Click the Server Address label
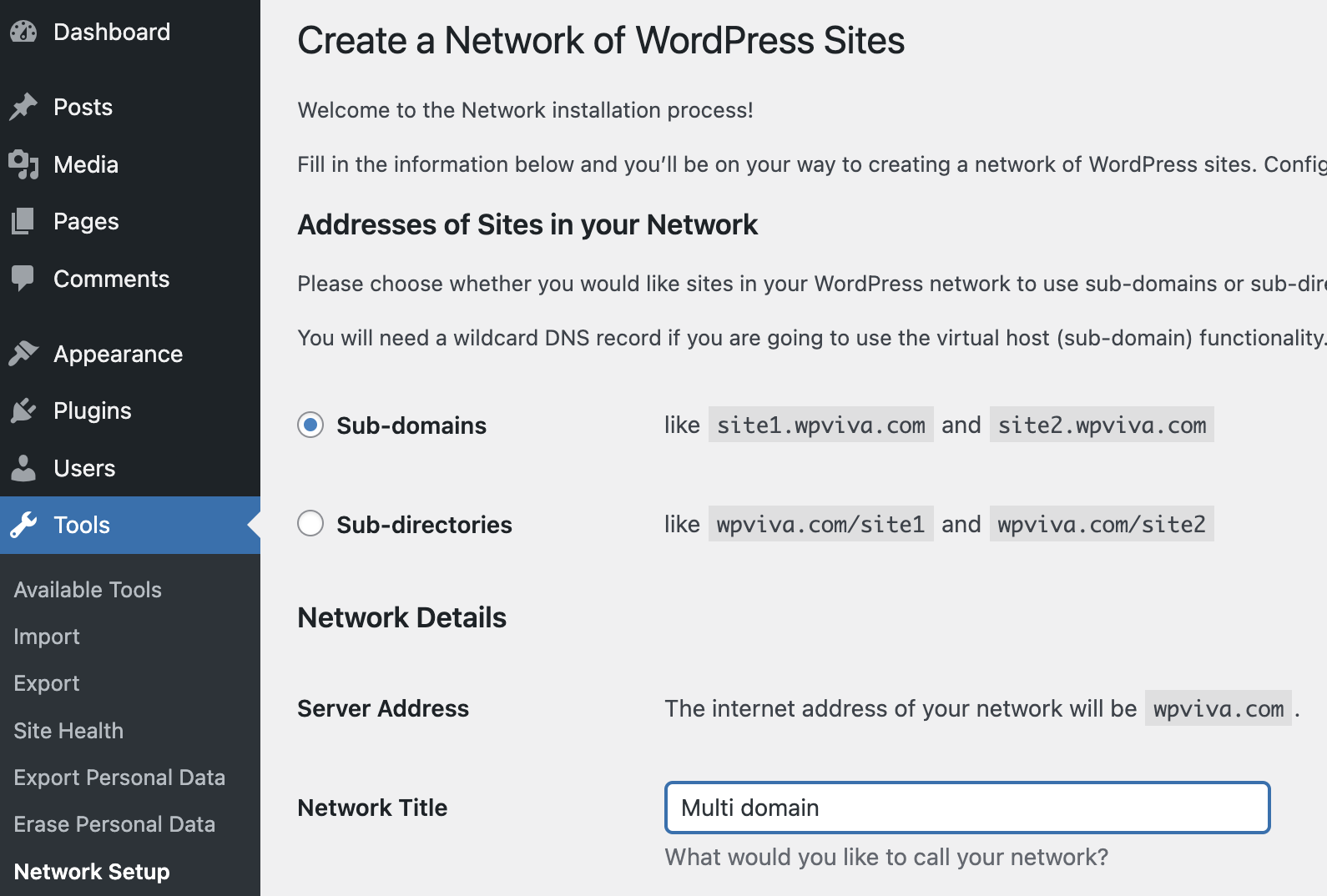This screenshot has width=1327, height=896. (x=383, y=708)
